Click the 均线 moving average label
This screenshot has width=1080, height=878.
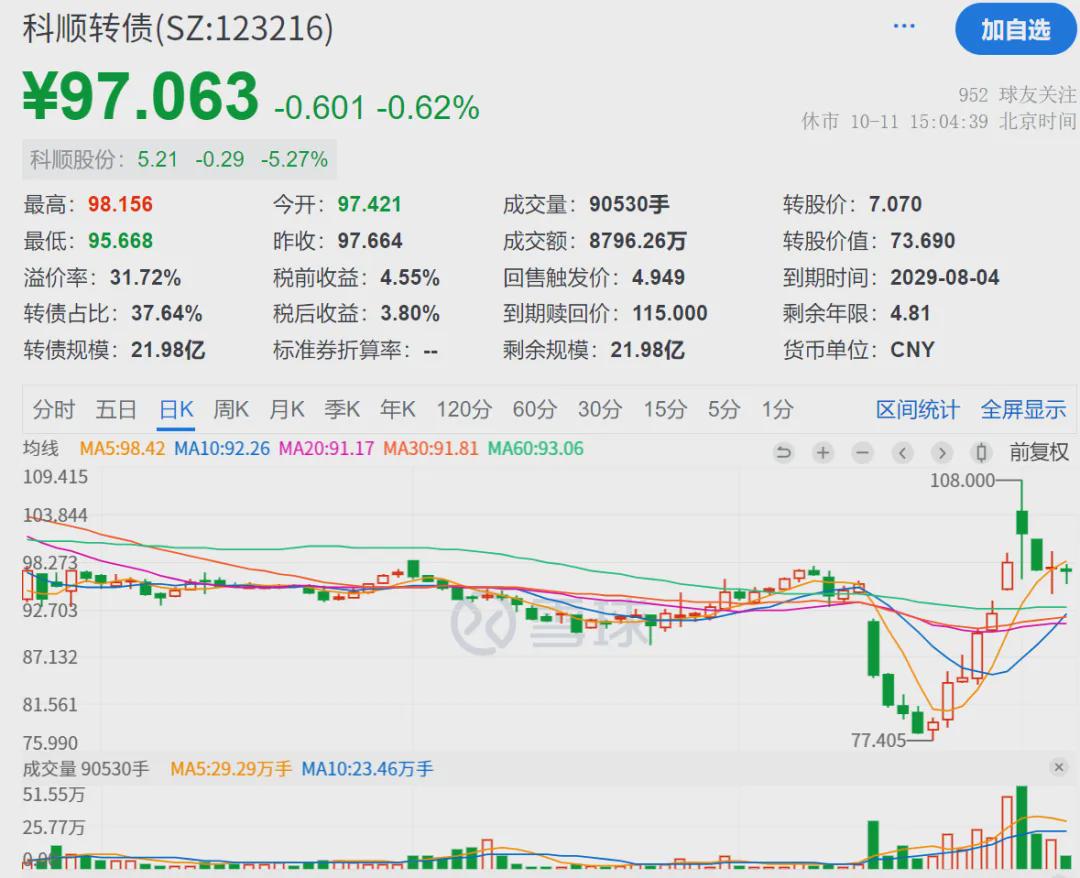click(41, 449)
